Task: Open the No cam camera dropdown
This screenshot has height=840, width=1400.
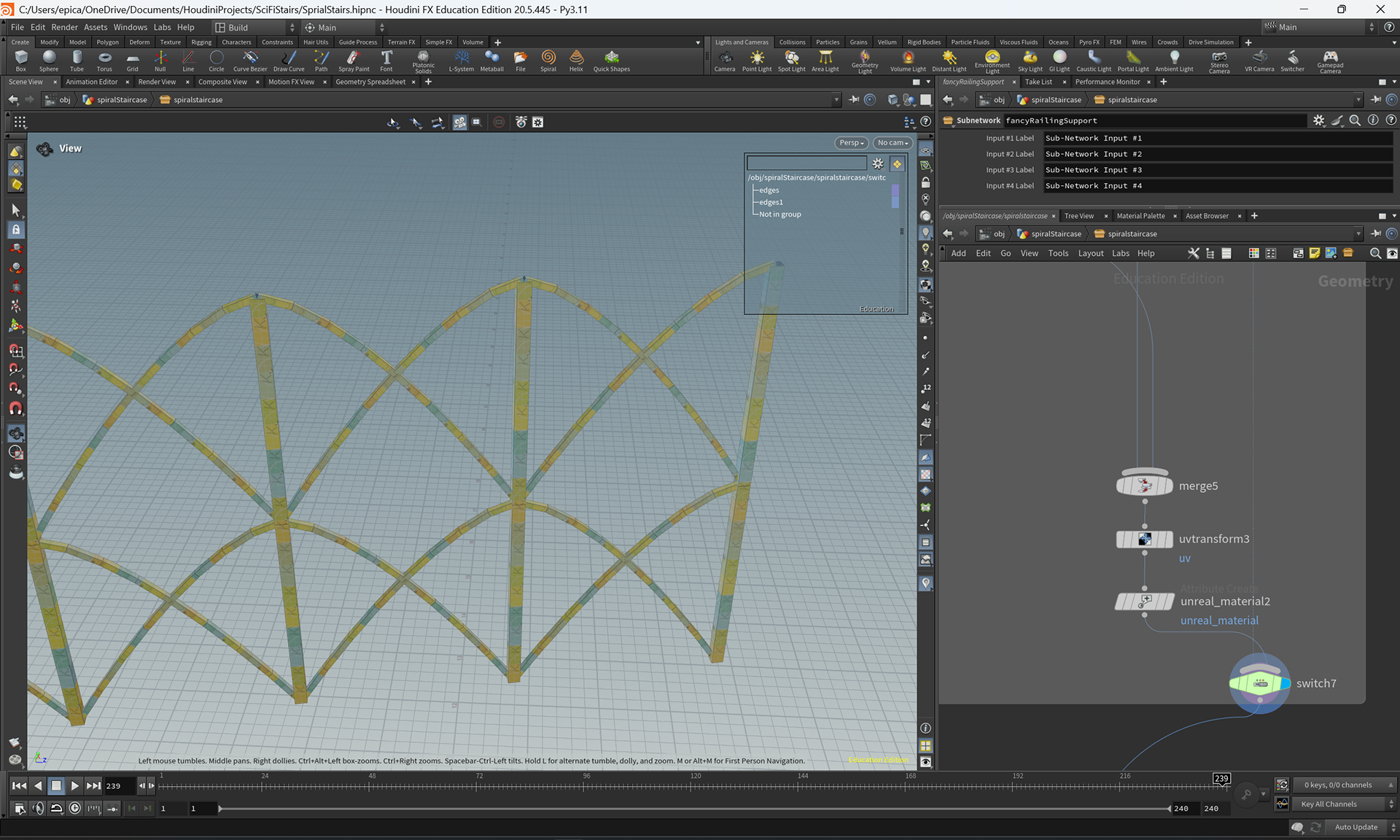Action: pos(892,143)
